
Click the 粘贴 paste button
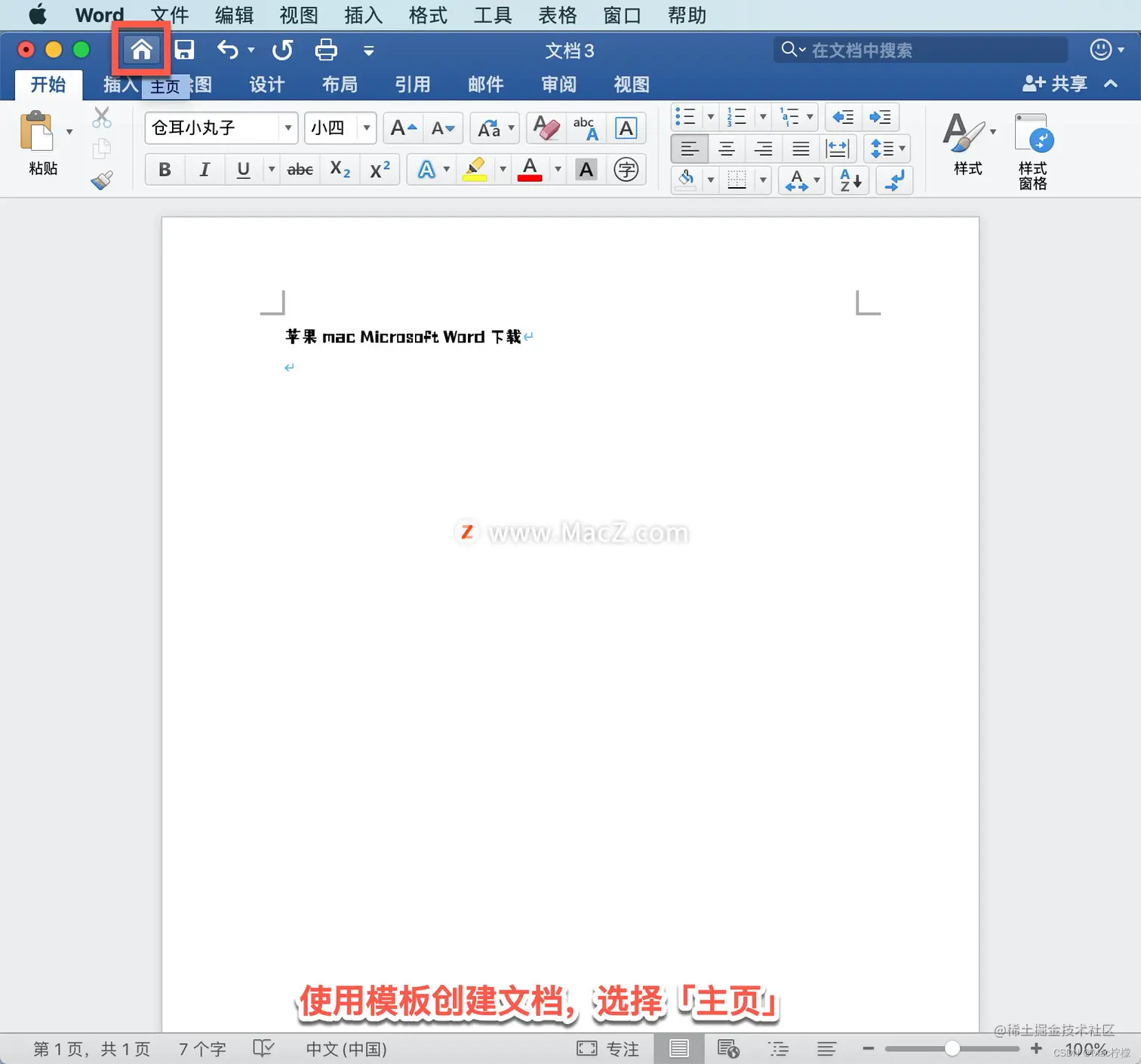click(x=43, y=143)
